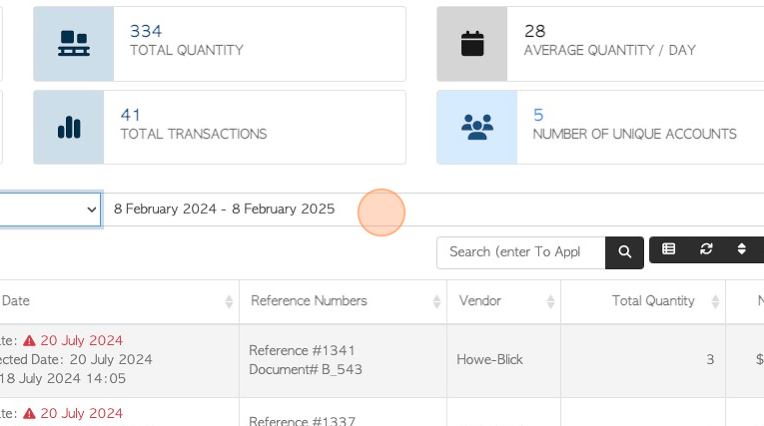Viewport: 764px width, 426px height.
Task: Click the 334 total quantity link
Action: coord(145,32)
